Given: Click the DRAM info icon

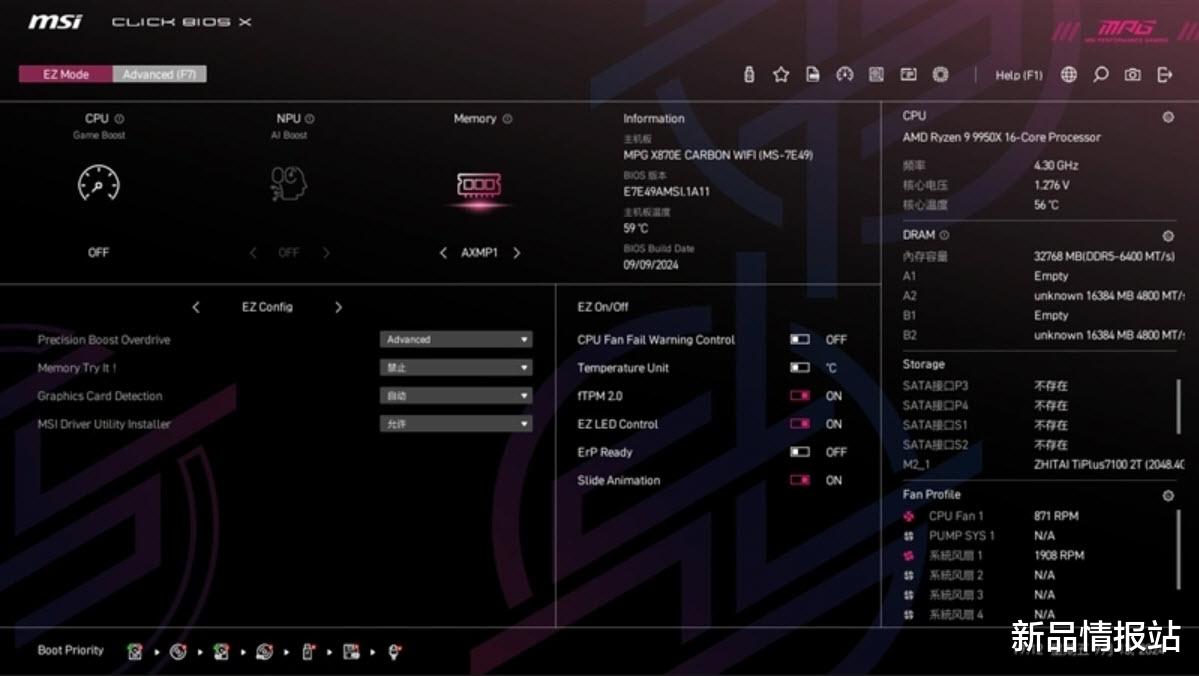Looking at the screenshot, I should (944, 236).
